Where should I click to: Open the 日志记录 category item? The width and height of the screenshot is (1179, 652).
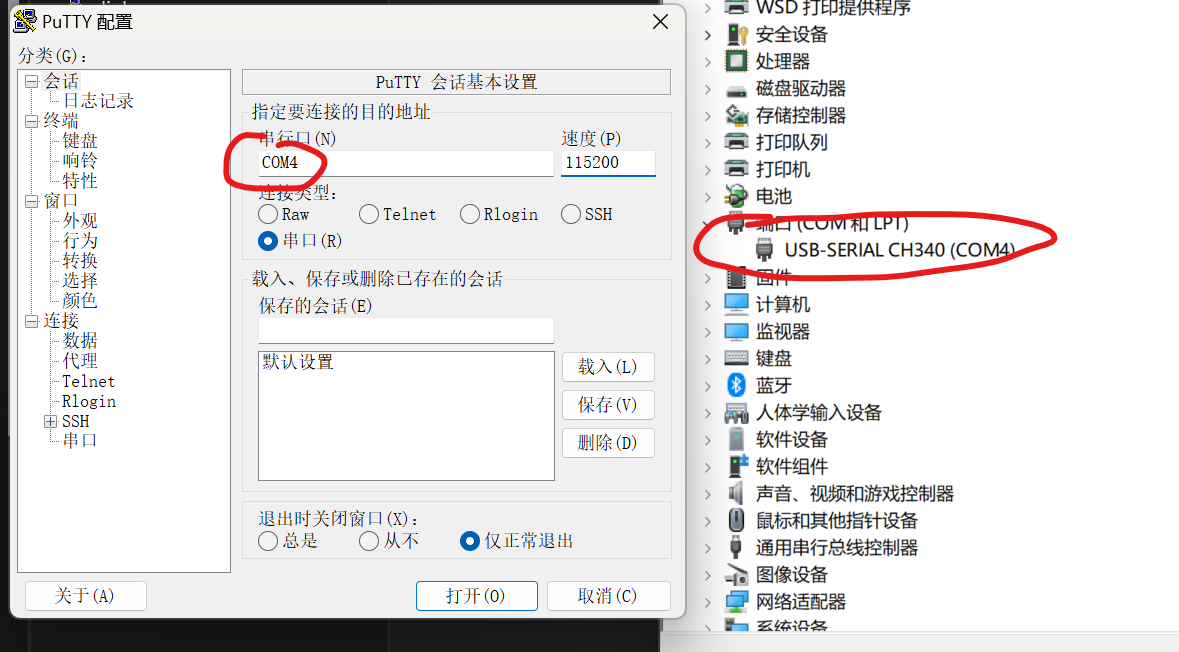(x=98, y=101)
